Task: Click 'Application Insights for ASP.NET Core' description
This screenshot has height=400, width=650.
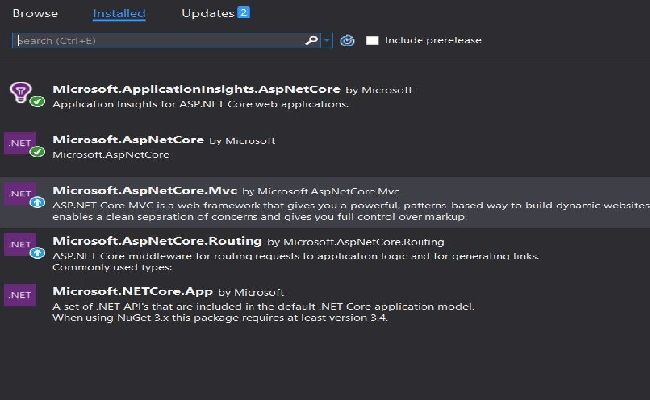Action: click(201, 104)
